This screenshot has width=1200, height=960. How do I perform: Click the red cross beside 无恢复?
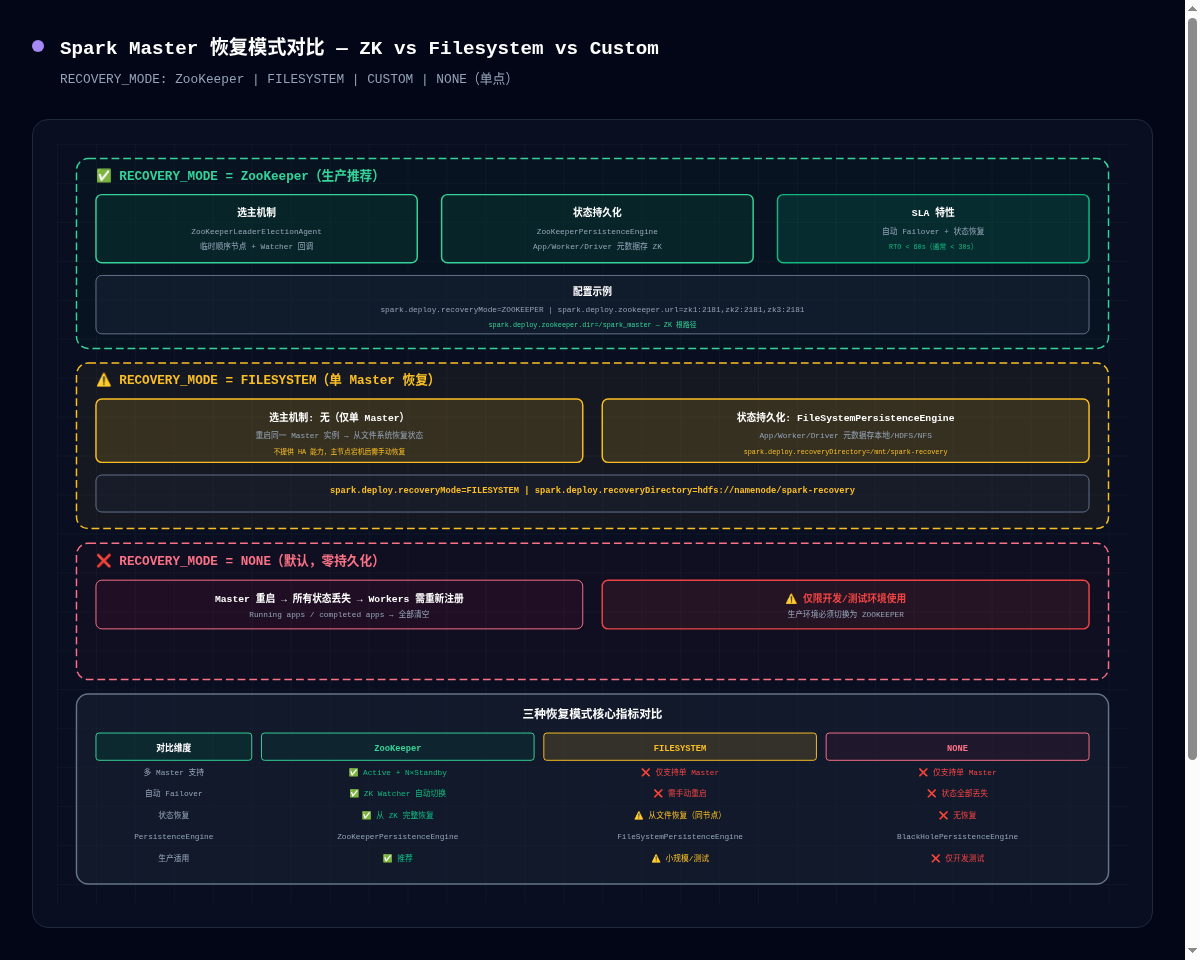(943, 816)
